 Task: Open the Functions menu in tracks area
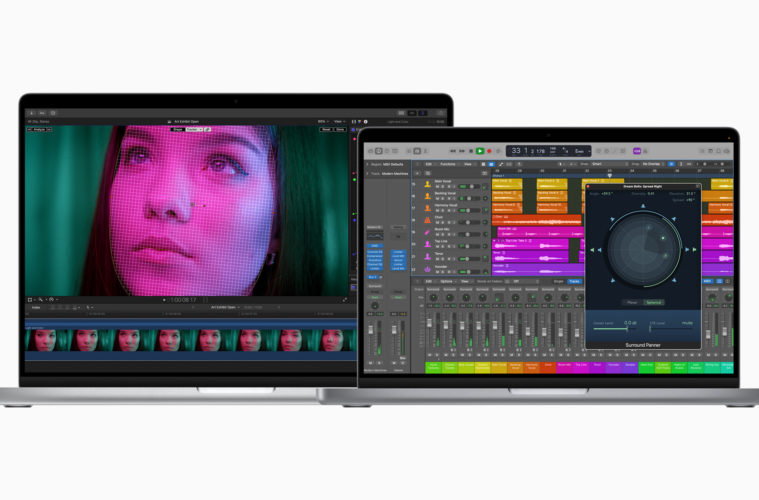tap(448, 165)
